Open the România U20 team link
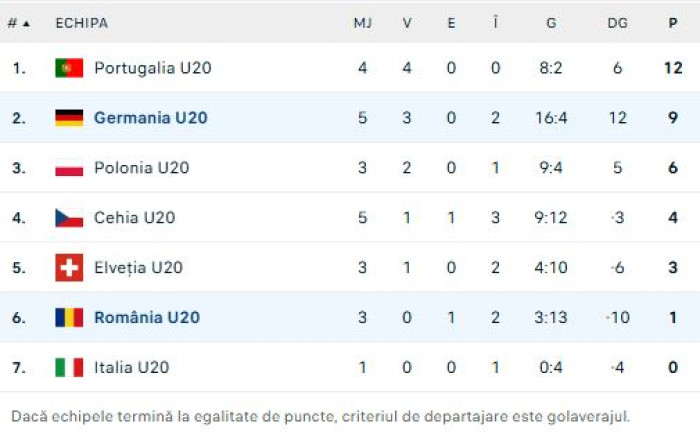The width and height of the screenshot is (700, 433). (x=146, y=318)
